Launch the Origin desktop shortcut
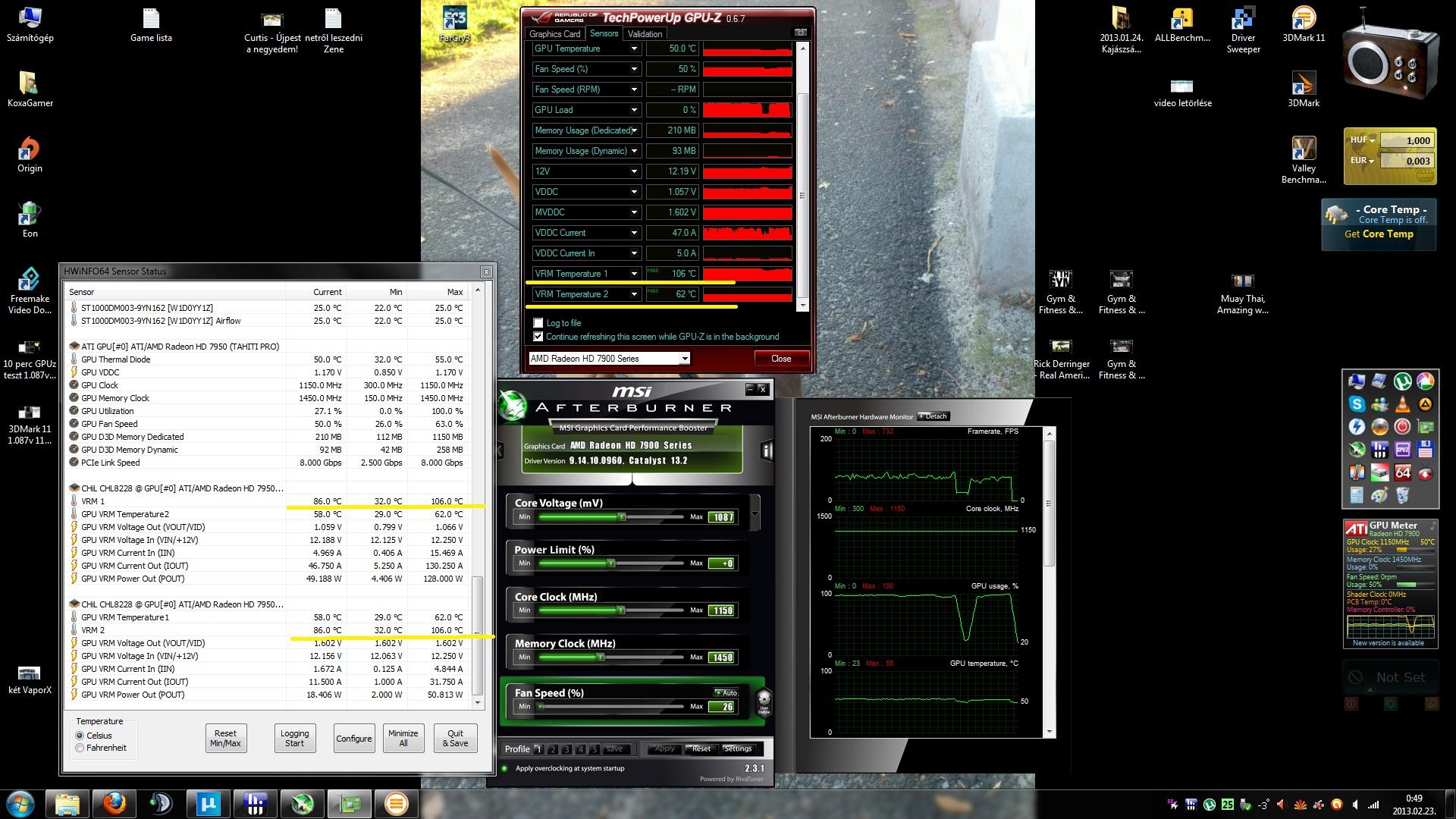Image resolution: width=1456 pixels, height=819 pixels. tap(30, 155)
